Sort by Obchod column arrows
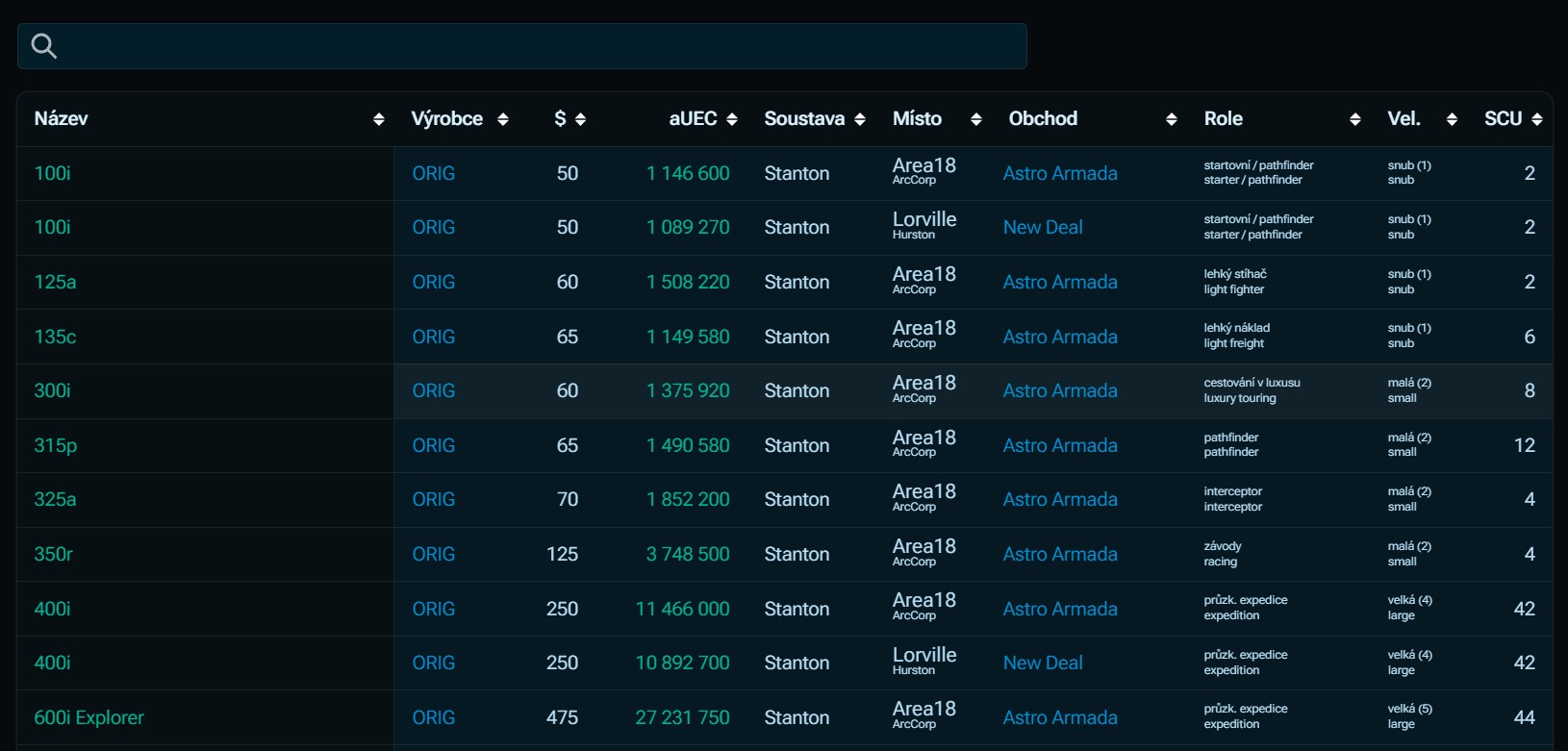1568x751 pixels. pos(1171,119)
